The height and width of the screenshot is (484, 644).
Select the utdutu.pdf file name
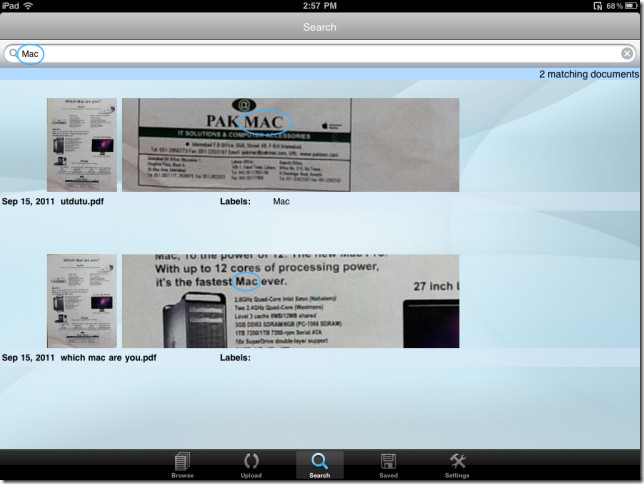coord(82,201)
